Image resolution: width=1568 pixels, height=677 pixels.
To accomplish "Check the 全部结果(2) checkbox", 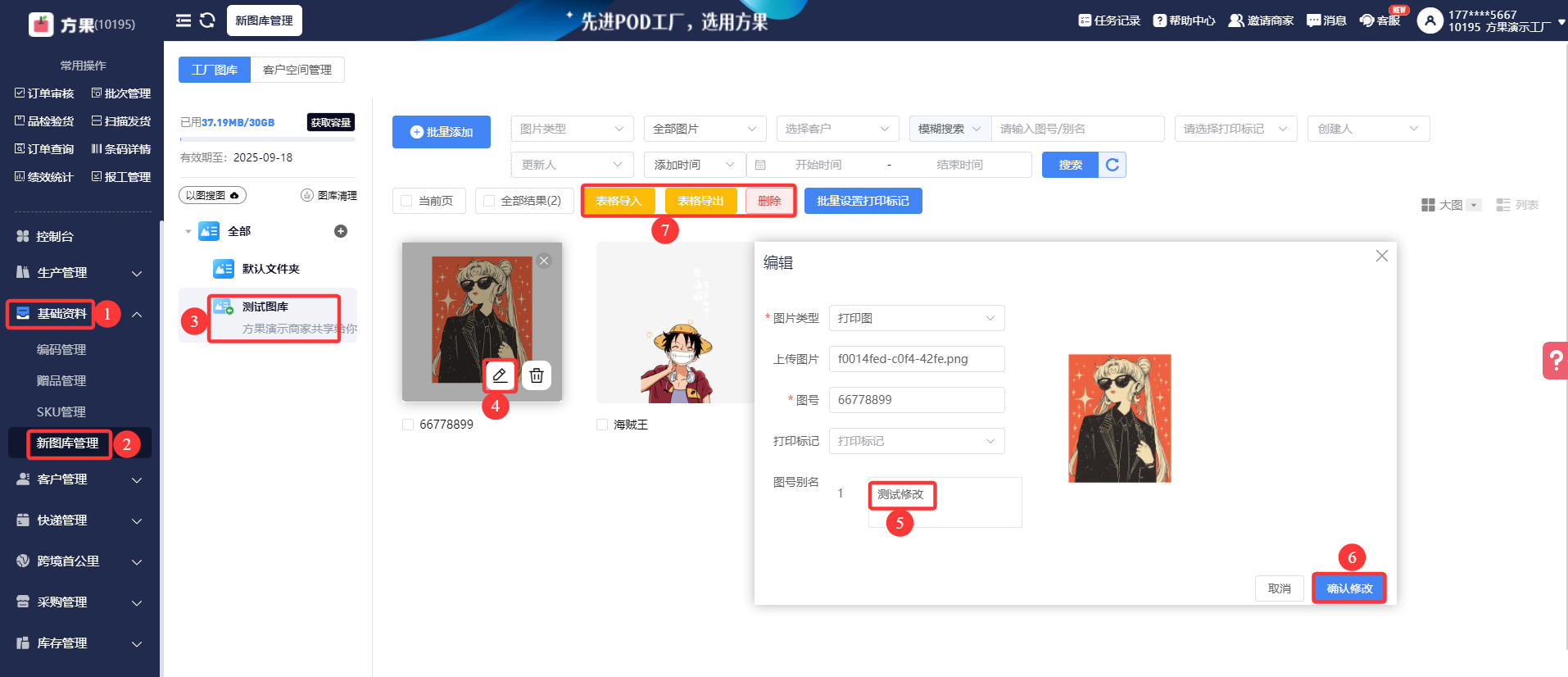I will coord(489,201).
